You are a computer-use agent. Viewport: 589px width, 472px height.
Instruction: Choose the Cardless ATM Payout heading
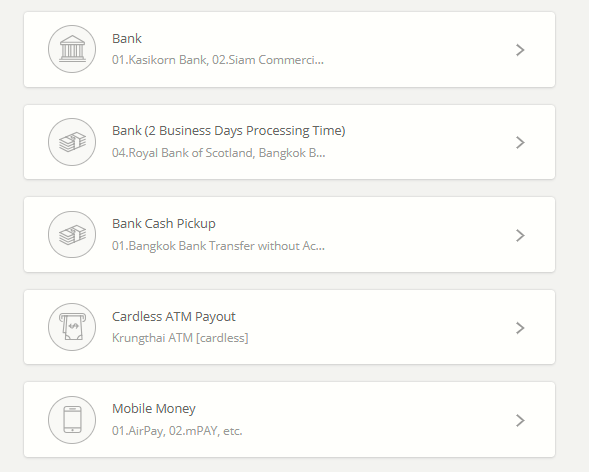click(x=174, y=317)
